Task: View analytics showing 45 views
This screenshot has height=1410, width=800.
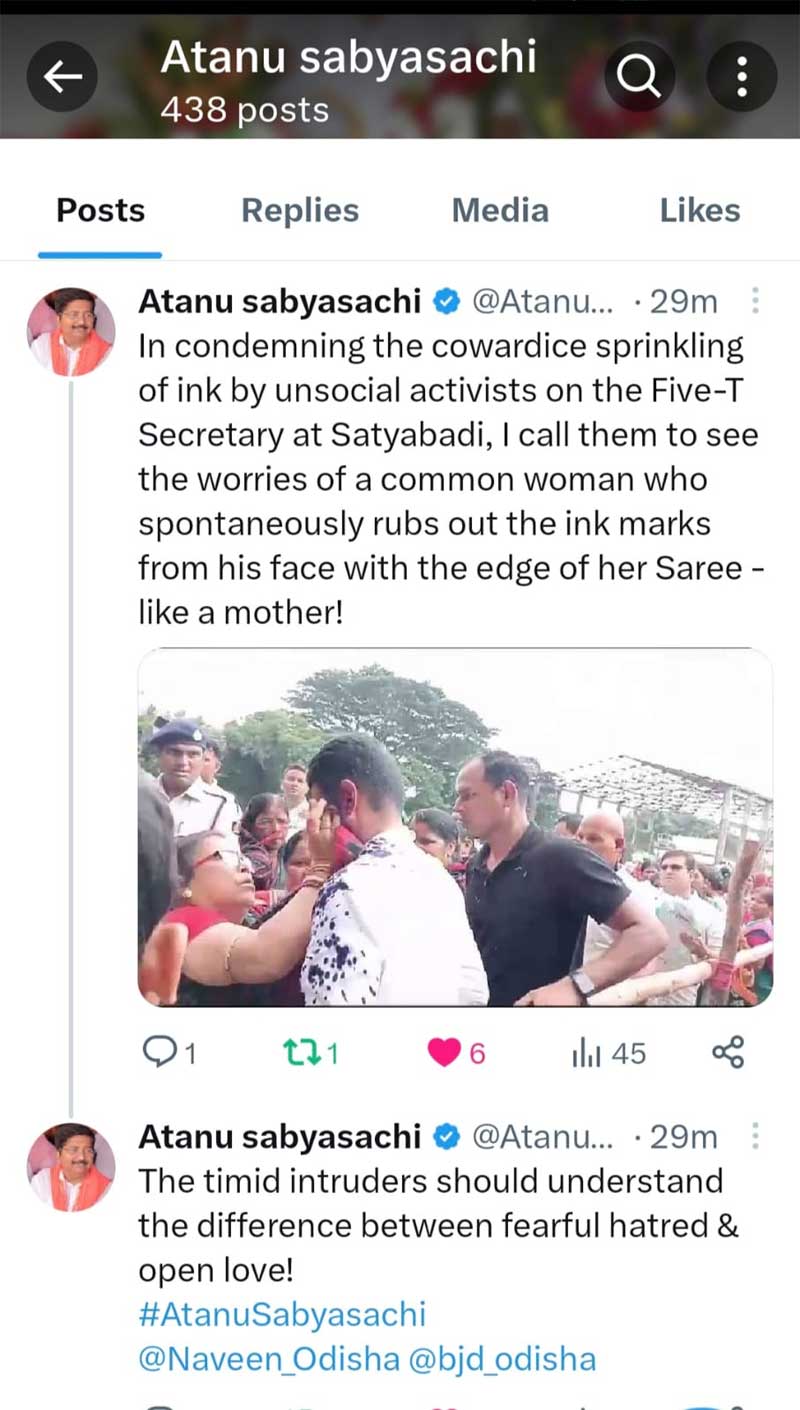Action: coord(608,1052)
